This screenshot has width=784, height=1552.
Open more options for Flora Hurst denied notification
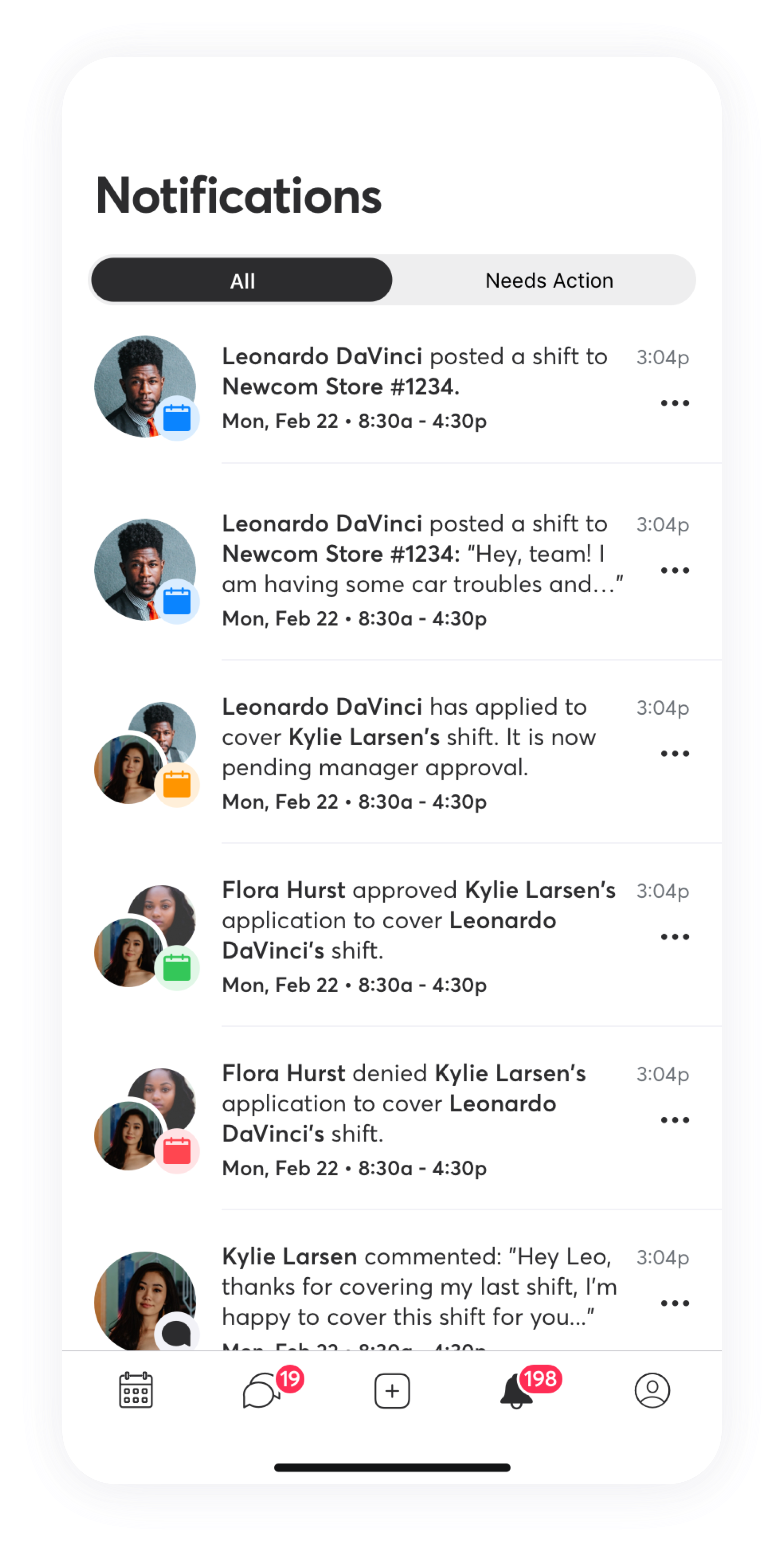[x=675, y=1120]
